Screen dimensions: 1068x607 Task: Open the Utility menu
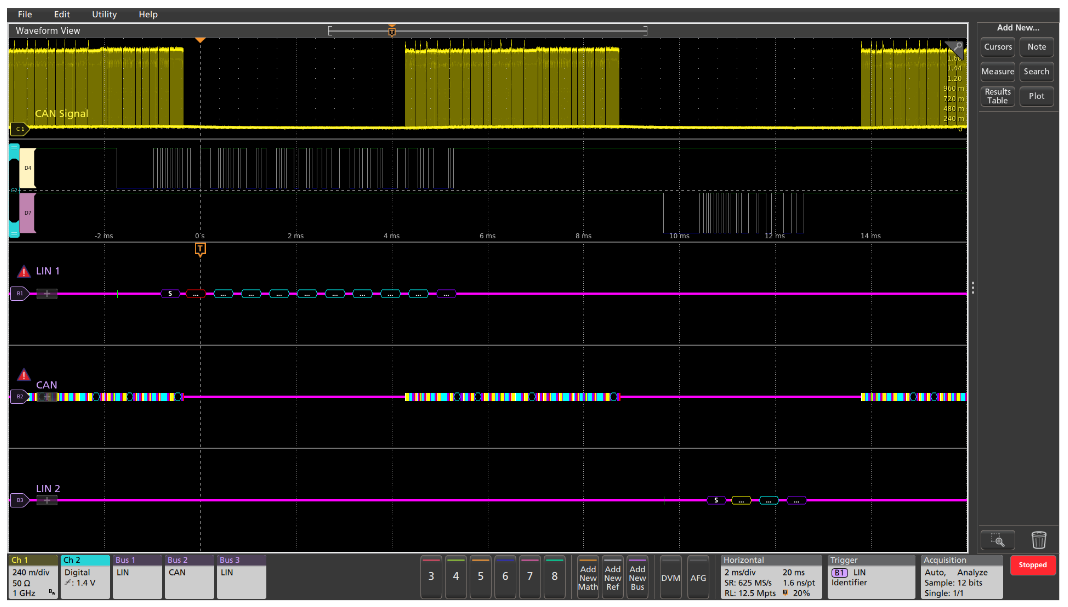(102, 14)
